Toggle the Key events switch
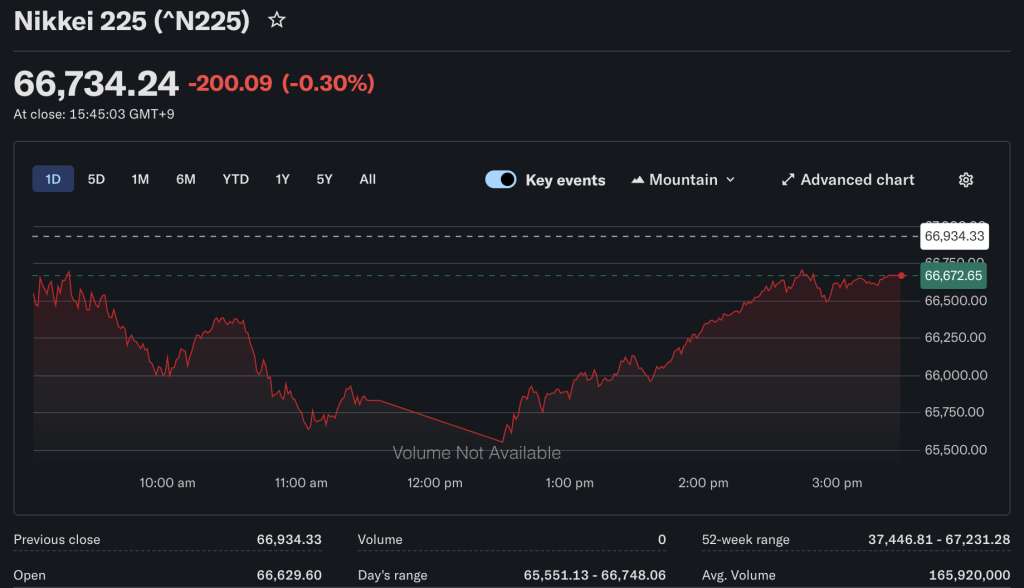This screenshot has height=588, width=1024. (501, 180)
